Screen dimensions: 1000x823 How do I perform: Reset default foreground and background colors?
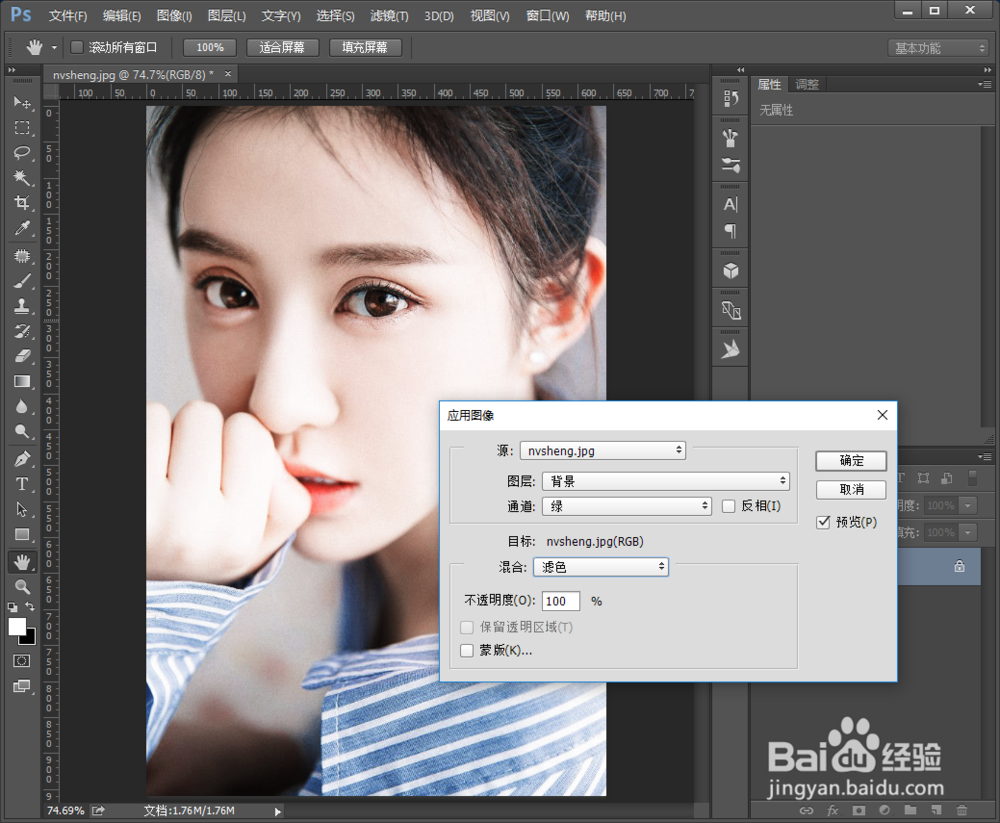coord(12,607)
